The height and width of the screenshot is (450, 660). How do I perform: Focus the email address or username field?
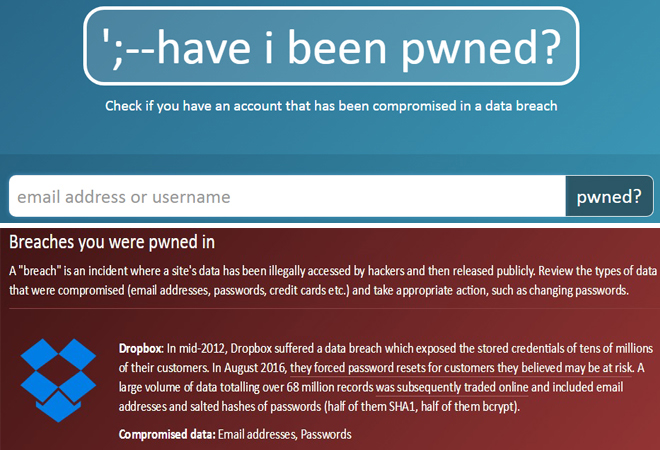[x=286, y=196]
